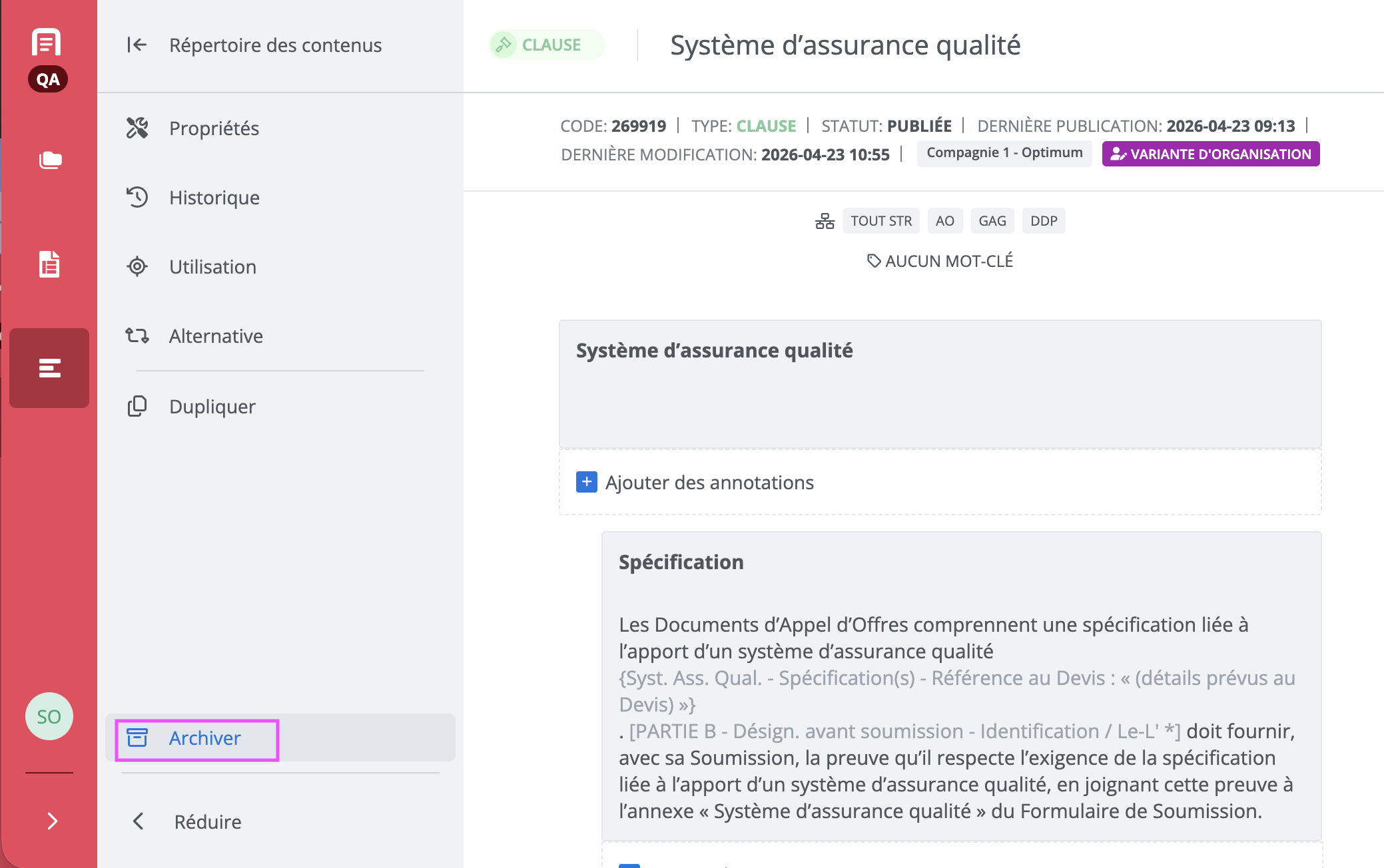This screenshot has height=868, width=1384.
Task: Choose Archiver in the side menu
Action: pos(280,738)
